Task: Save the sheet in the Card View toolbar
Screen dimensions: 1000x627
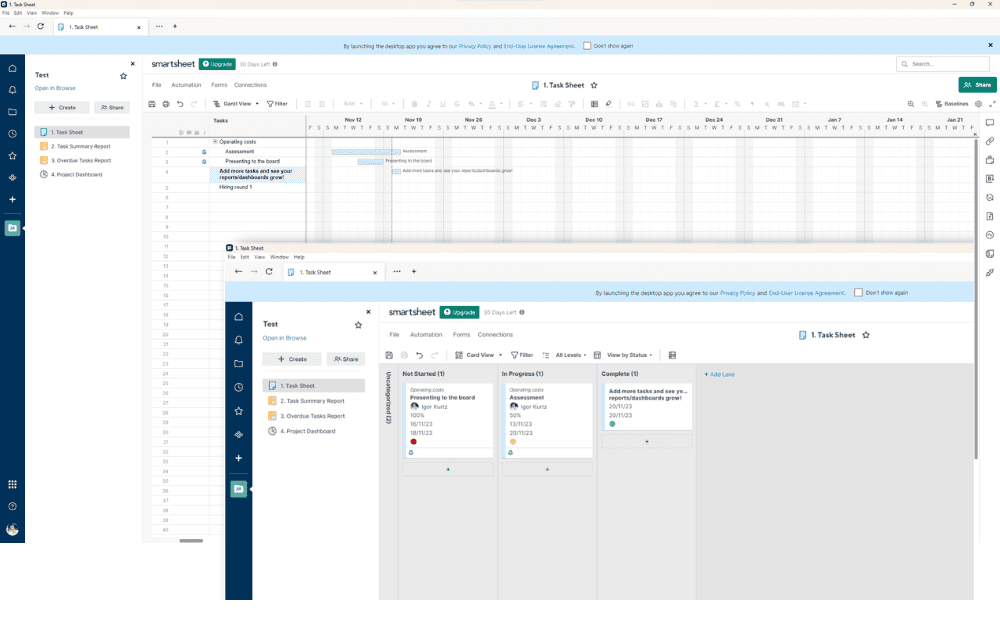Action: pyautogui.click(x=389, y=355)
